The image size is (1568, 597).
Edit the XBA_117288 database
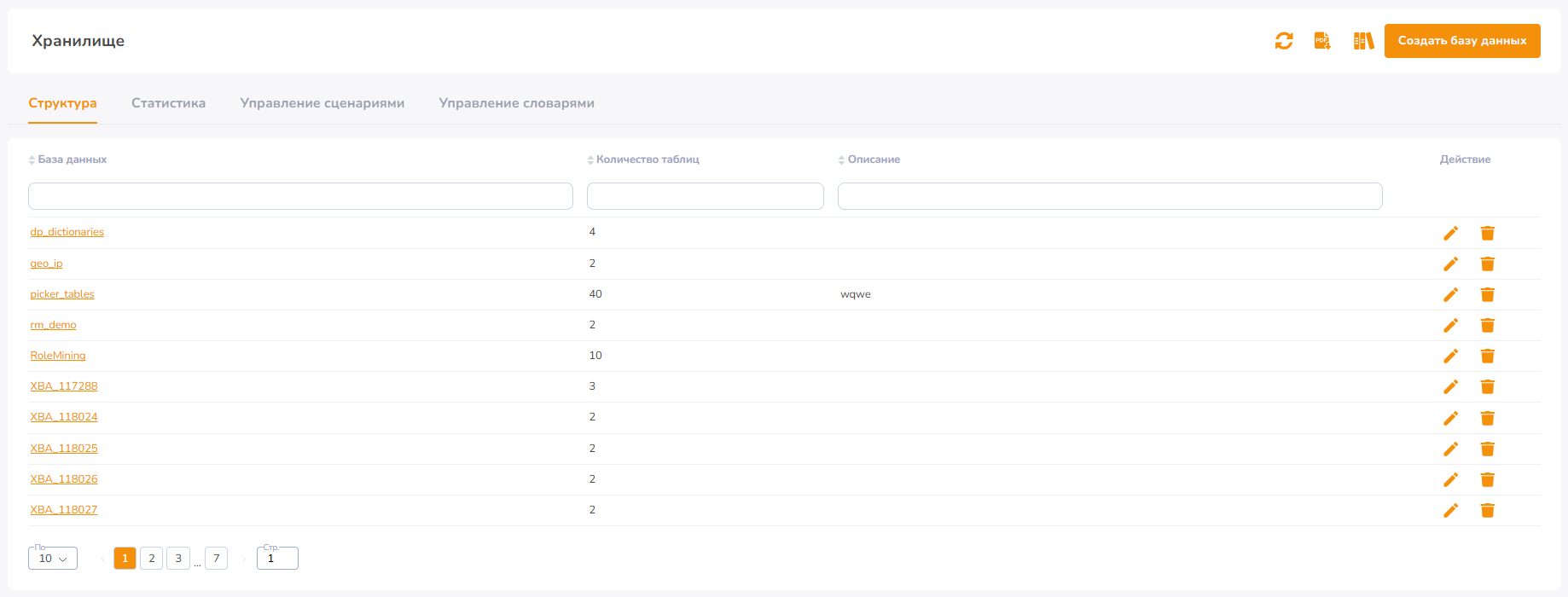[1450, 386]
